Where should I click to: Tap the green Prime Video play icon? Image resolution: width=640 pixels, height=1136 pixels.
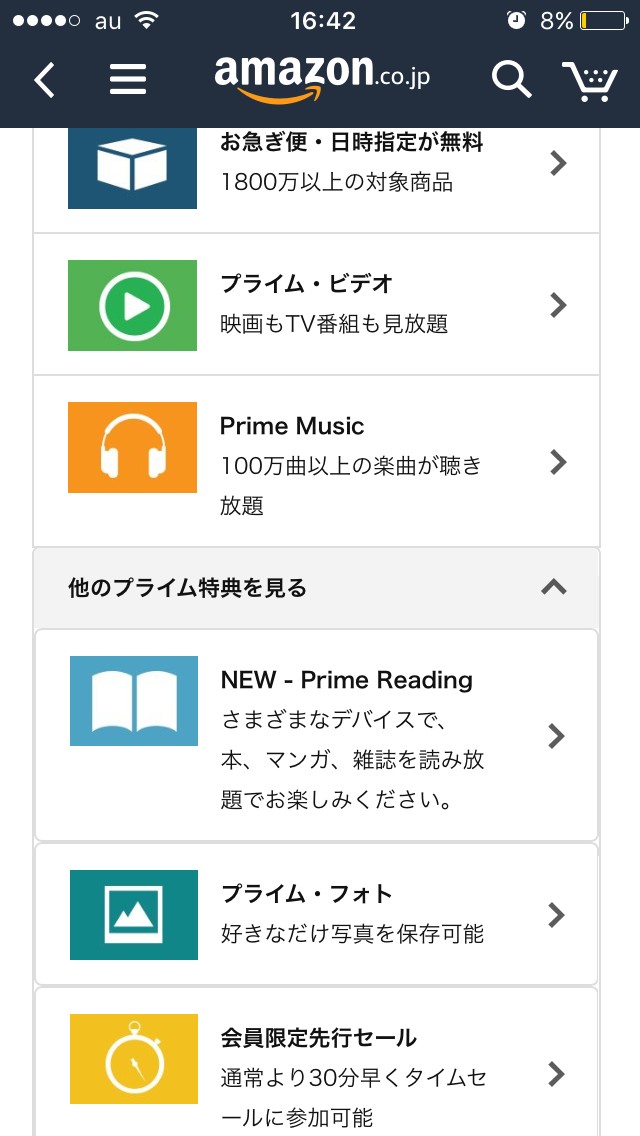pos(132,305)
